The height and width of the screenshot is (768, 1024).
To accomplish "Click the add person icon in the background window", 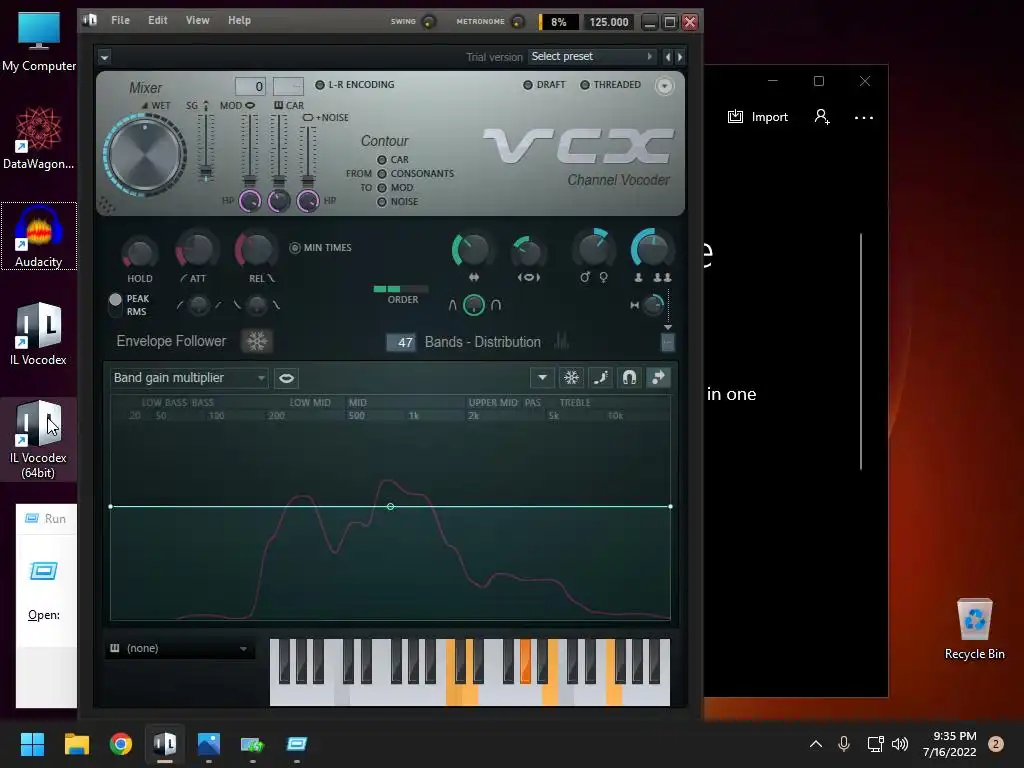I will (x=822, y=117).
